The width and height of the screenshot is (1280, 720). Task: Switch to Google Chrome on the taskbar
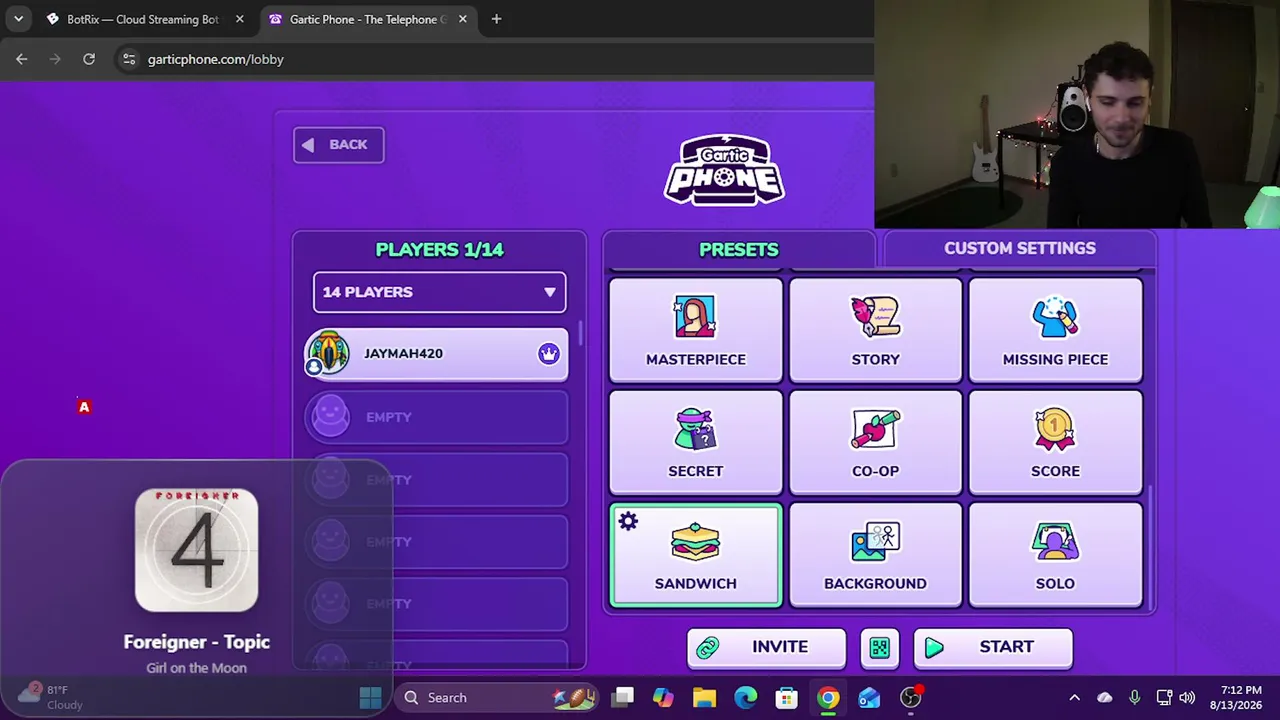point(828,698)
